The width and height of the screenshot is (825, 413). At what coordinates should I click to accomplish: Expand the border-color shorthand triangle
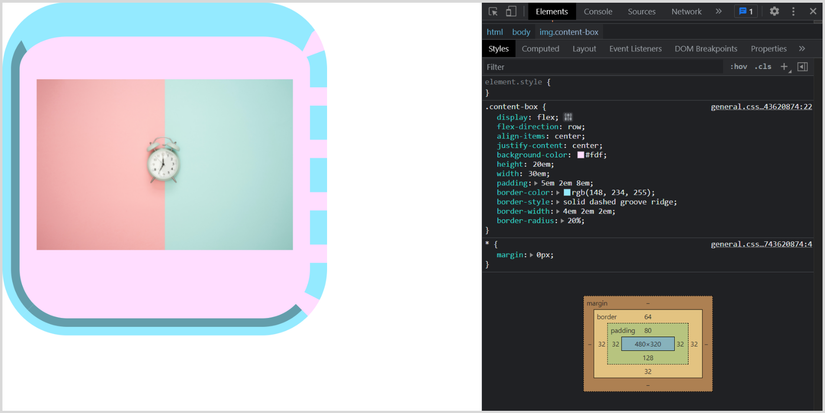tap(558, 193)
